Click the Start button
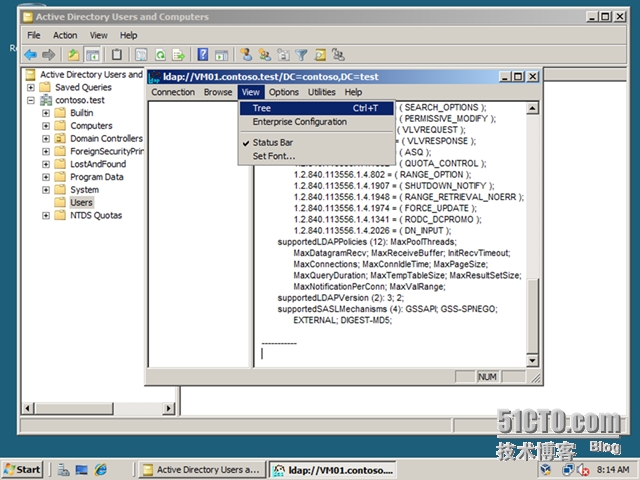The width and height of the screenshot is (640, 480). click(22, 470)
